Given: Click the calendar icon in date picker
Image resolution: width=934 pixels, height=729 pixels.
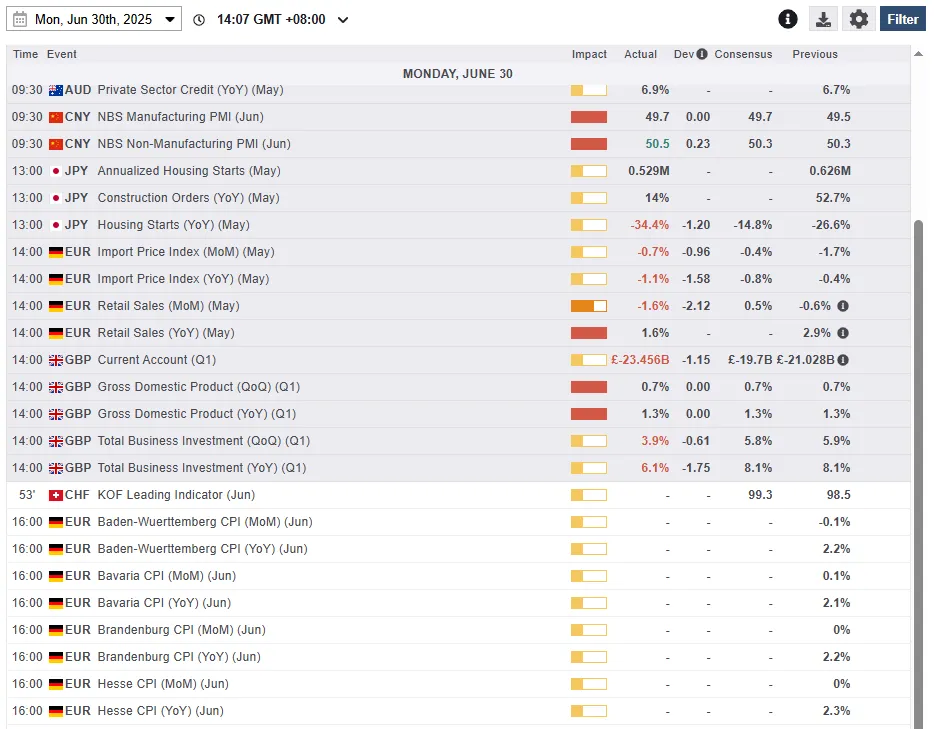Looking at the screenshot, I should coord(20,19).
